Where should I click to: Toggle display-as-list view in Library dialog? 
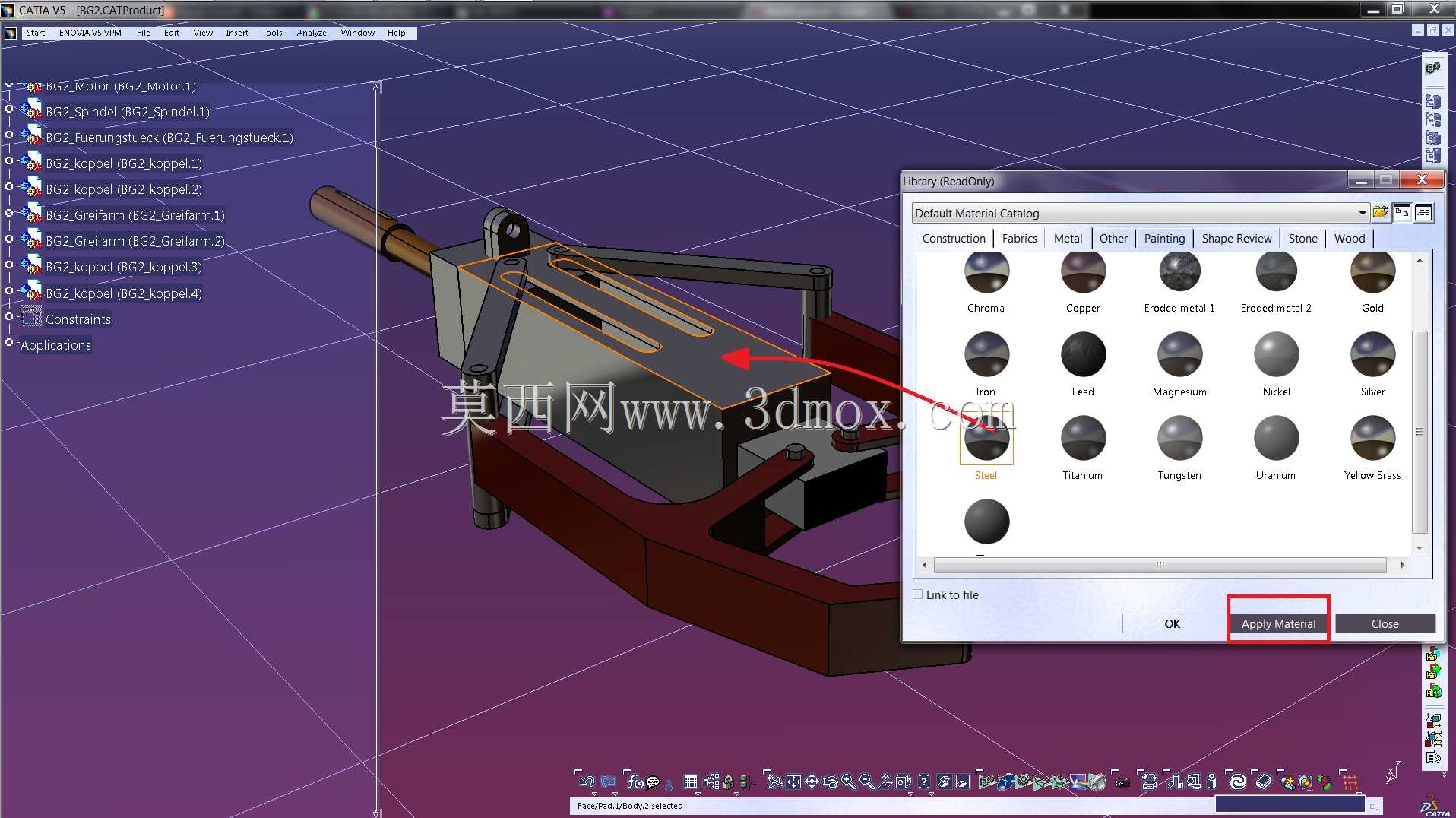tap(1423, 213)
